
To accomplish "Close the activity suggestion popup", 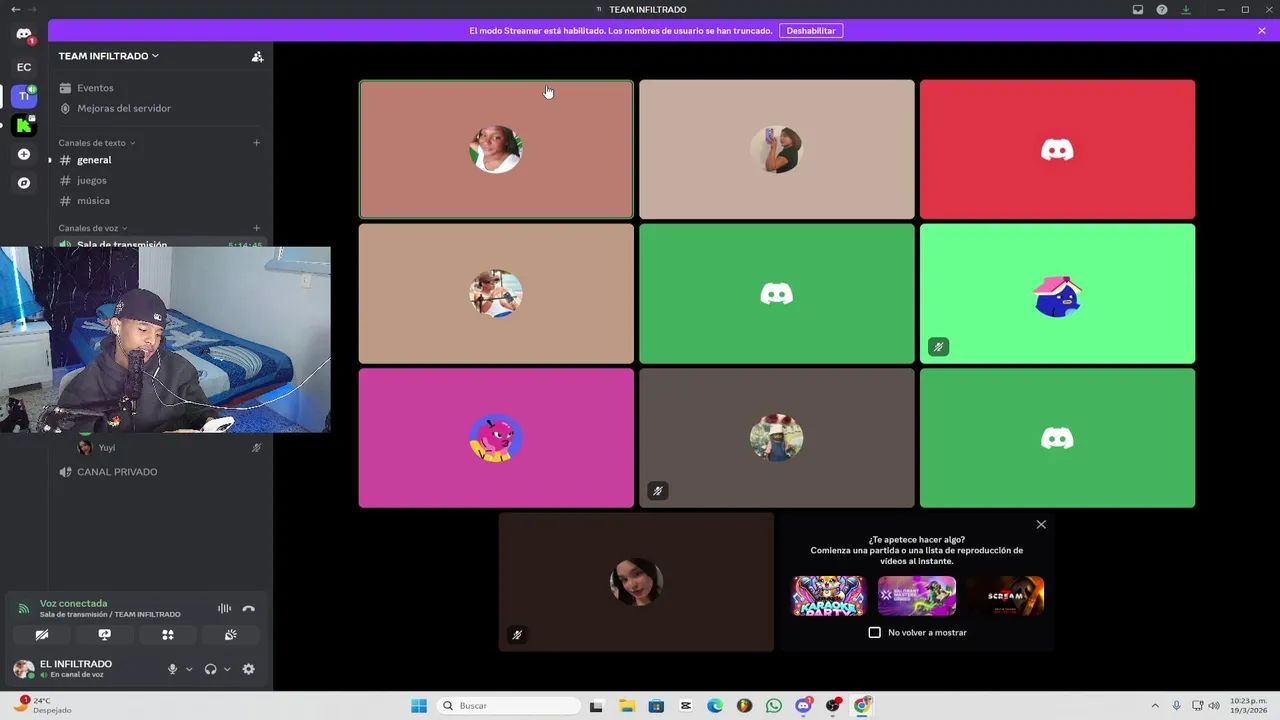I will [1041, 524].
